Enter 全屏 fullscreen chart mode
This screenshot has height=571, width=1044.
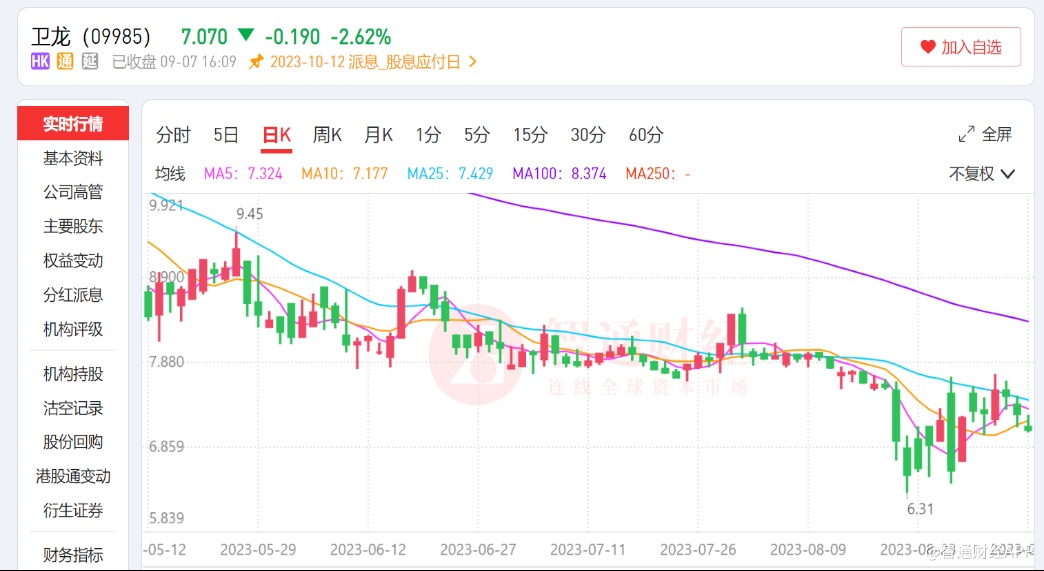coord(985,134)
